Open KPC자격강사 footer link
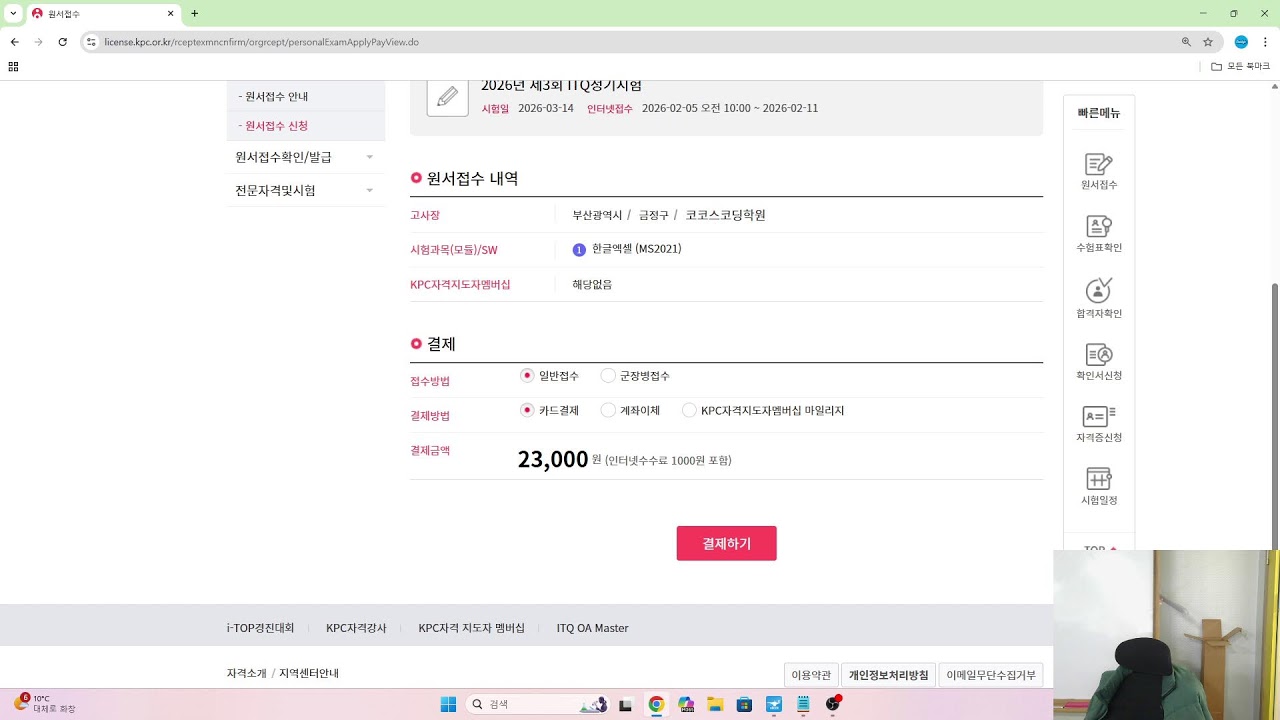The image size is (1280, 720). (356, 628)
